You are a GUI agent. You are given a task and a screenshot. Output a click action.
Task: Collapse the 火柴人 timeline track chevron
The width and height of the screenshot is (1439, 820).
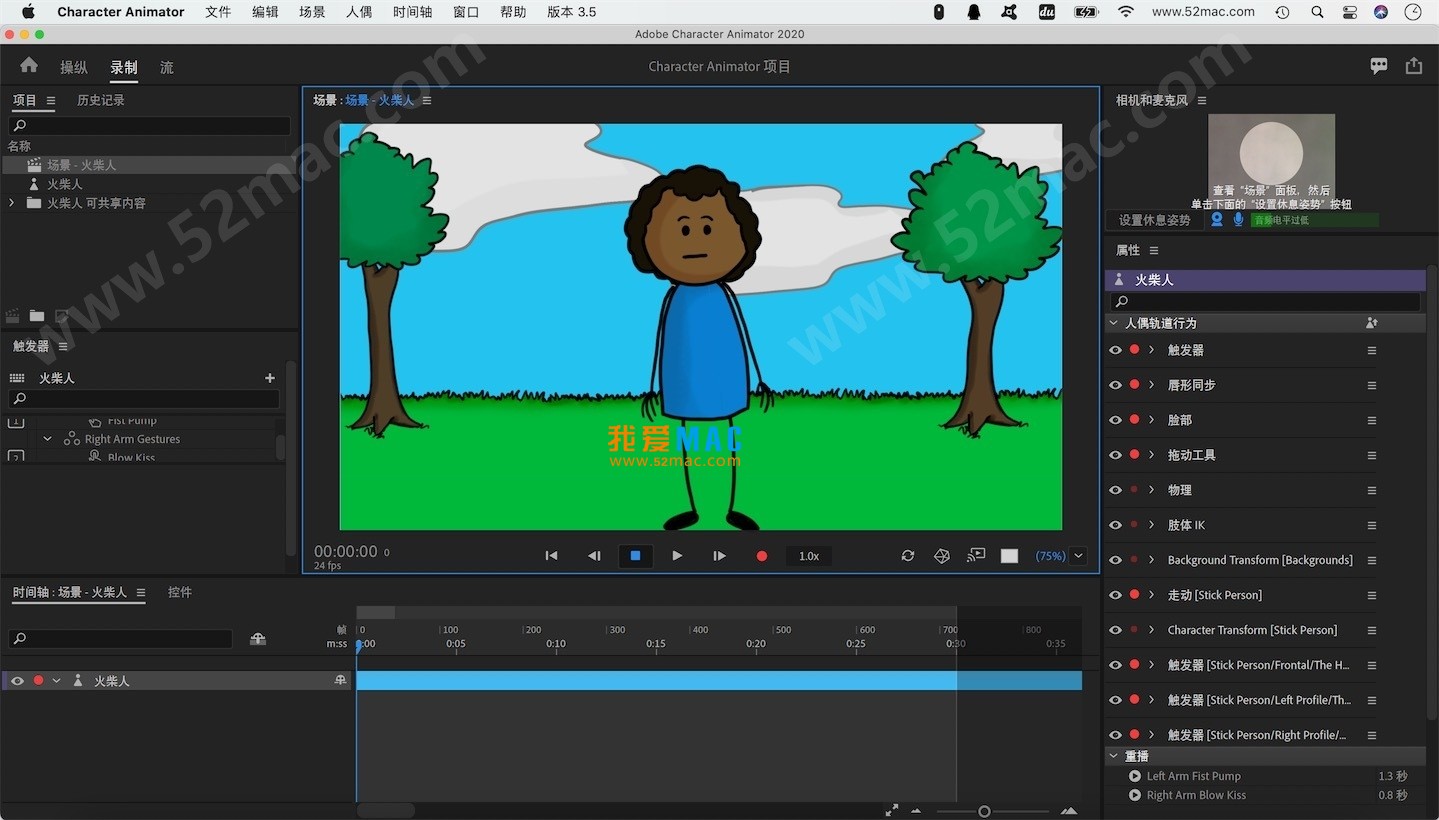(56, 680)
